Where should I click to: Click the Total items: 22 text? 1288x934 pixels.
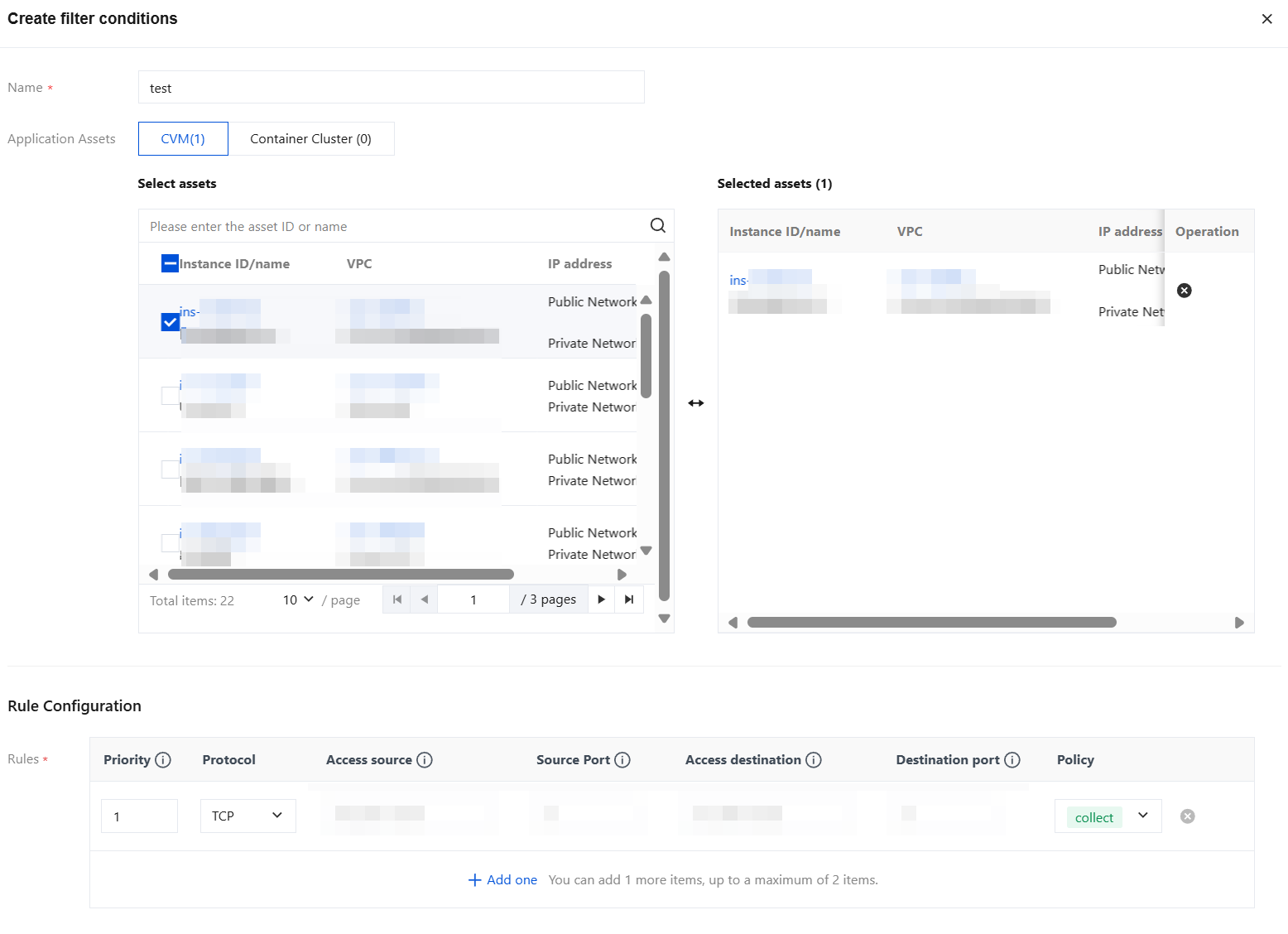(x=192, y=601)
